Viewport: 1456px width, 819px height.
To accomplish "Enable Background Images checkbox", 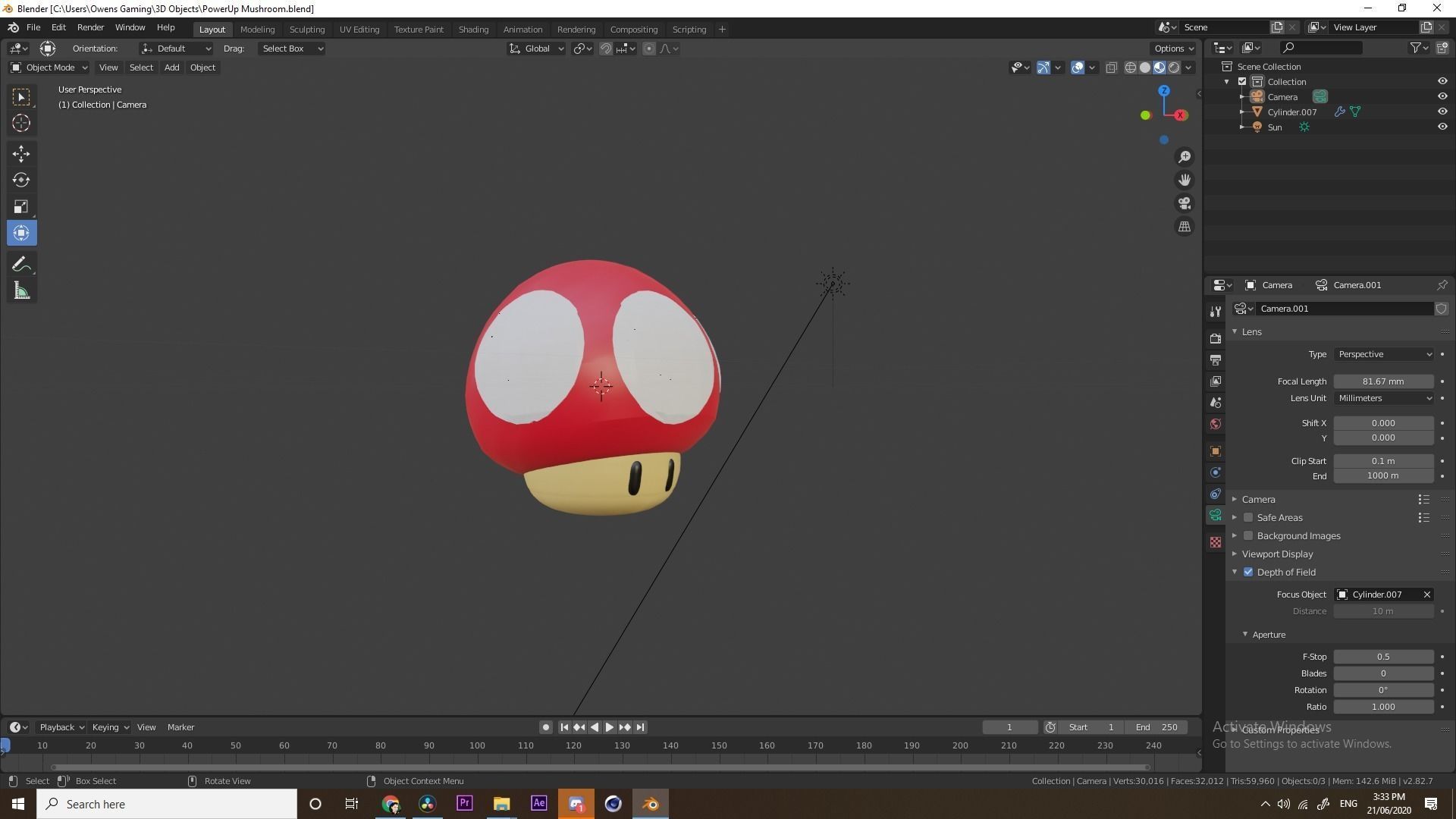I will click(1248, 535).
